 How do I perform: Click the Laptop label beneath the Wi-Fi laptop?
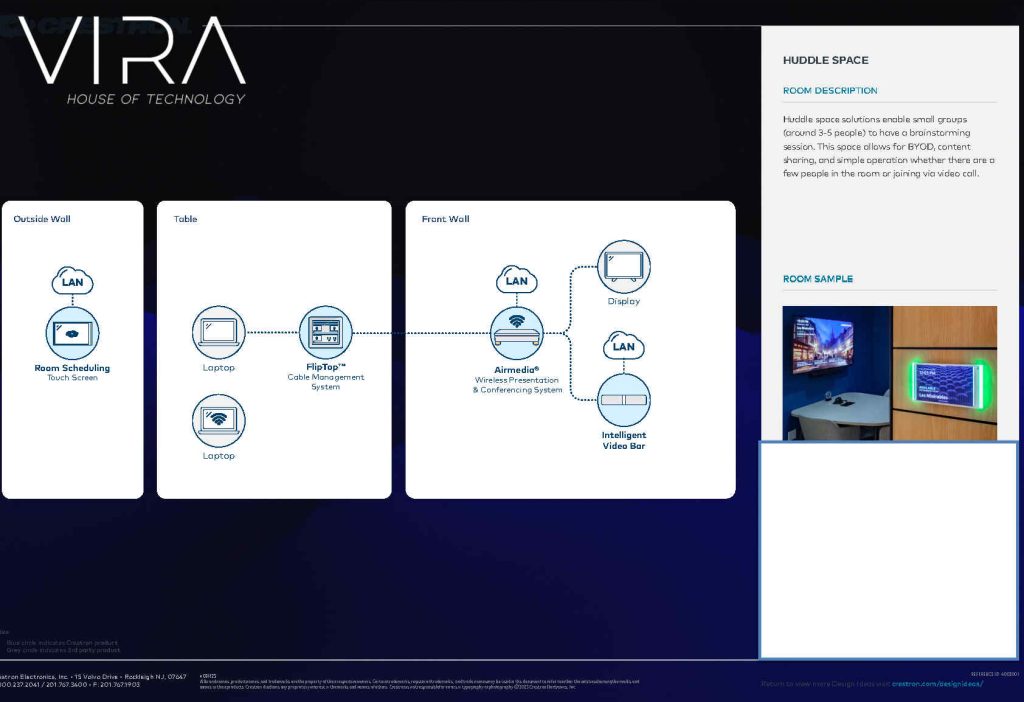tap(218, 456)
